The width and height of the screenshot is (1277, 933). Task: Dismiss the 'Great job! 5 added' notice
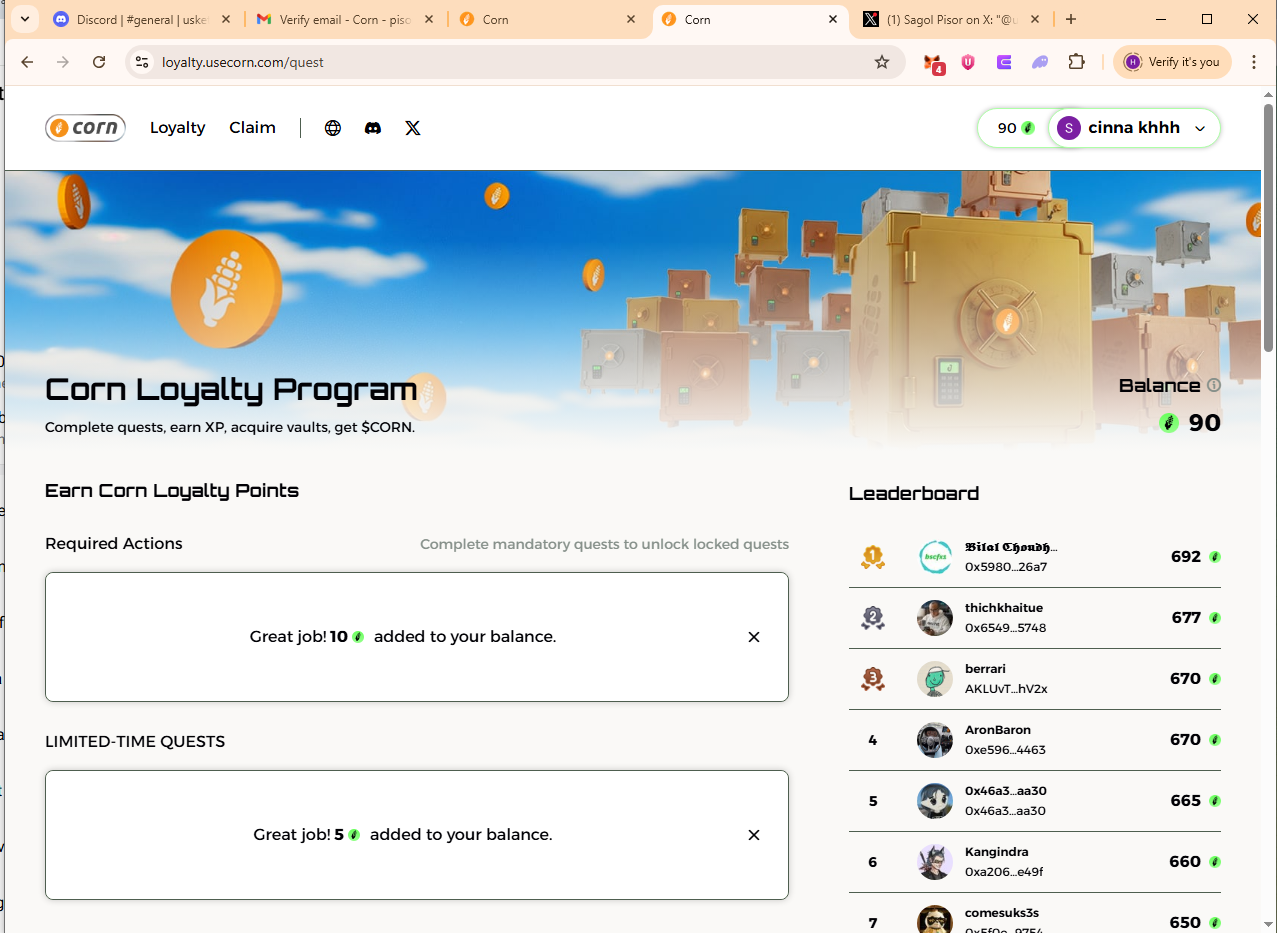coord(754,835)
